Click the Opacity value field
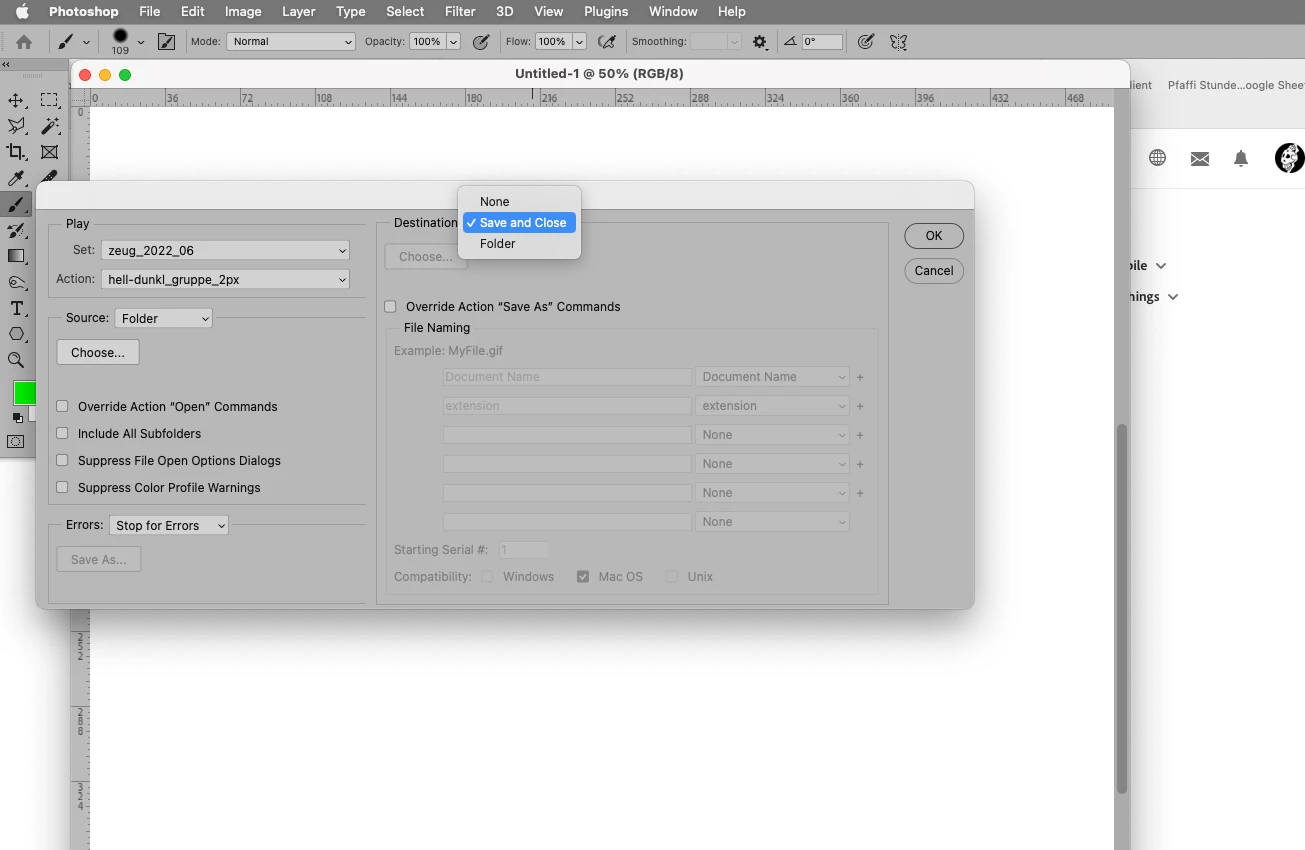This screenshot has width=1305, height=850. click(426, 42)
